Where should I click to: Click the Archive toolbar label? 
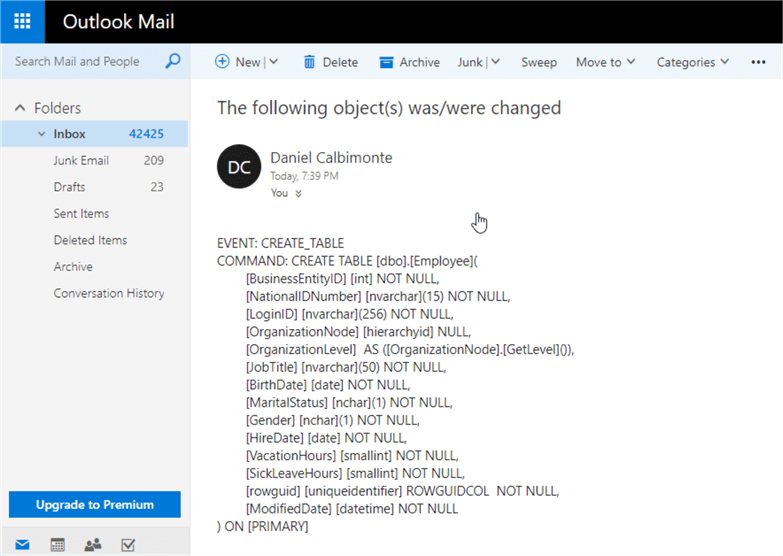click(x=419, y=62)
